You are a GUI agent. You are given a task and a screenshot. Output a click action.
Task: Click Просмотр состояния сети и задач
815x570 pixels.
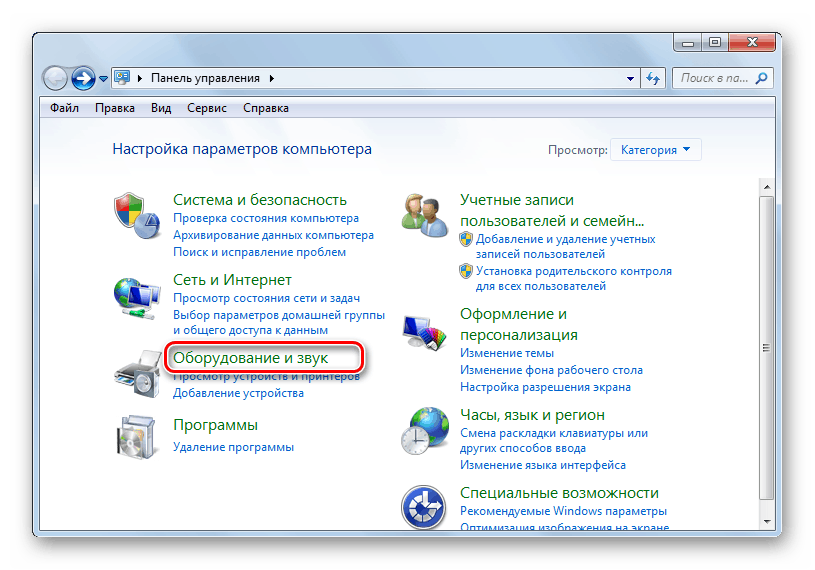[x=267, y=298]
